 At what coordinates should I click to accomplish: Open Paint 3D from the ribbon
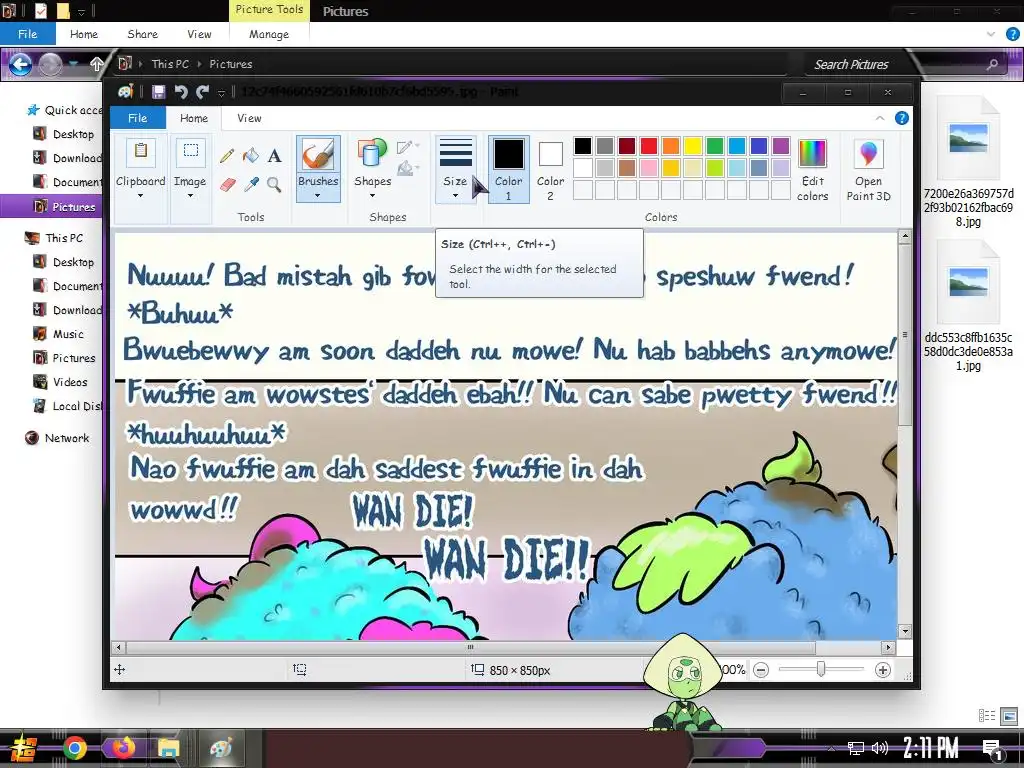[x=868, y=170]
